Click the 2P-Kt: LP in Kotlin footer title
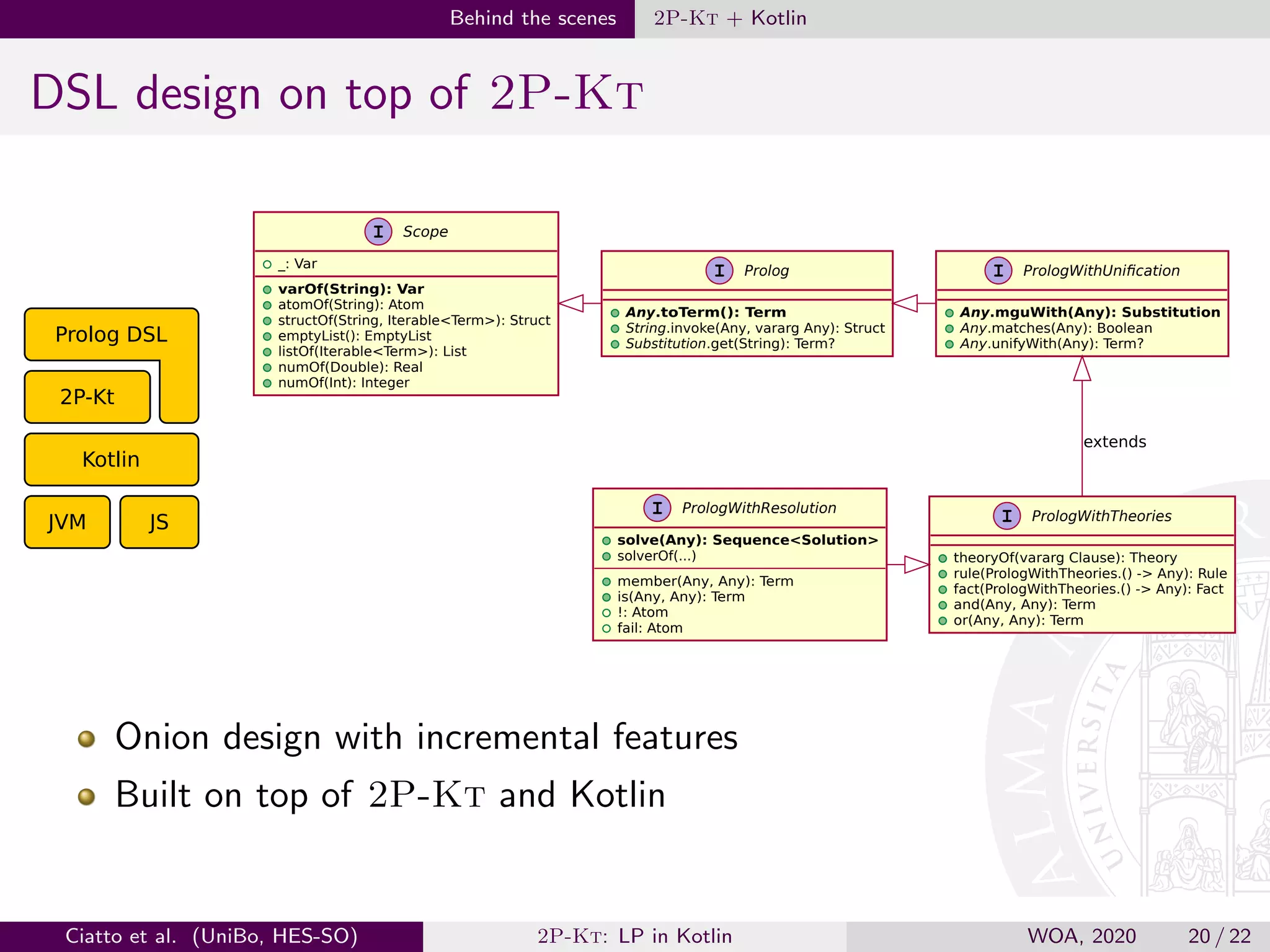Screen dimensions: 1270x952 (x=634, y=936)
